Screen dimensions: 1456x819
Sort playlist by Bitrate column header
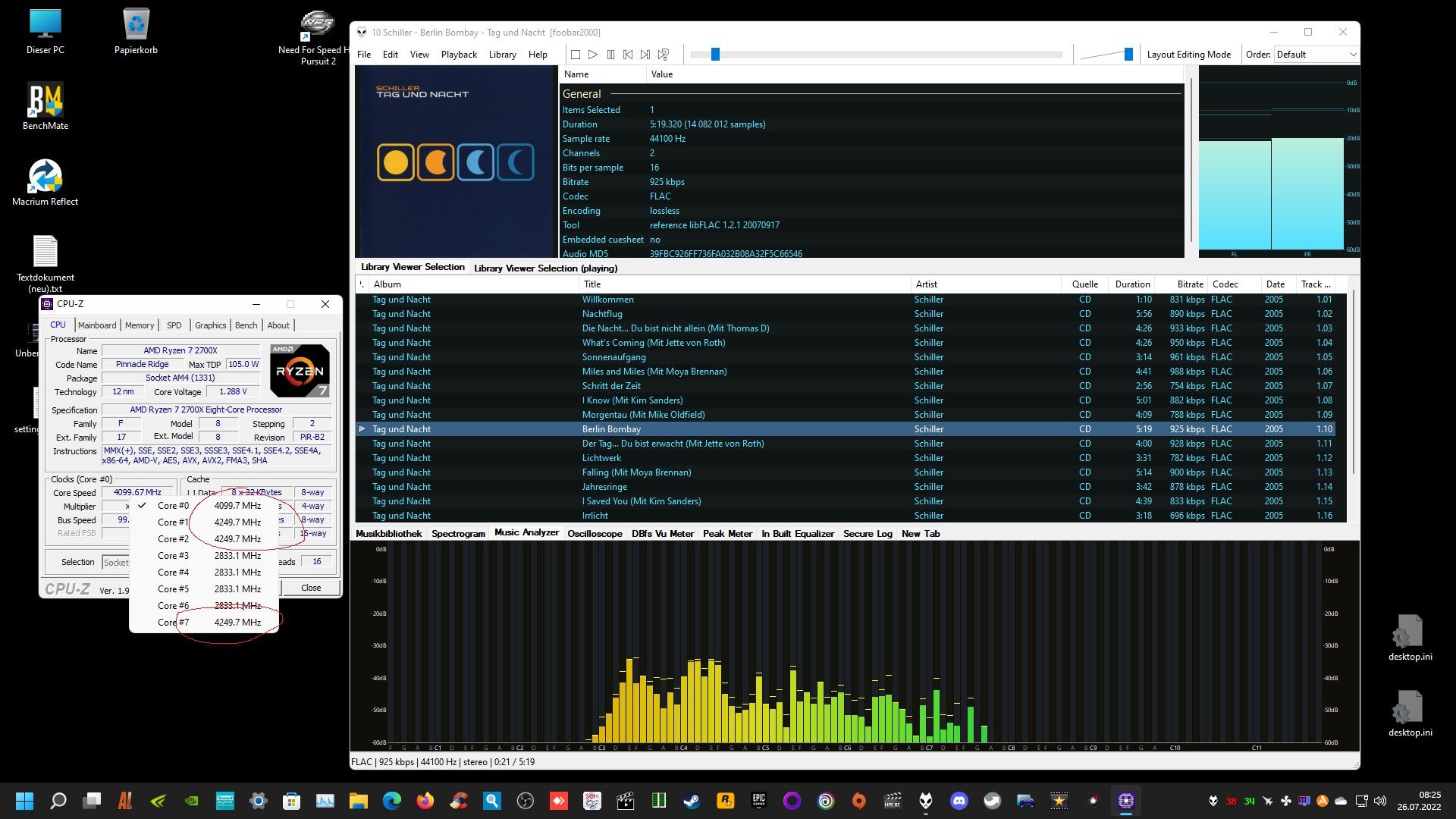(x=1181, y=284)
